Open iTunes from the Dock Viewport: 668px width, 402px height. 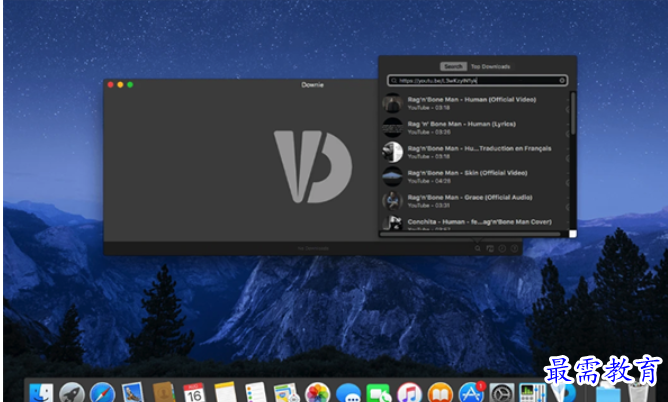(x=409, y=393)
